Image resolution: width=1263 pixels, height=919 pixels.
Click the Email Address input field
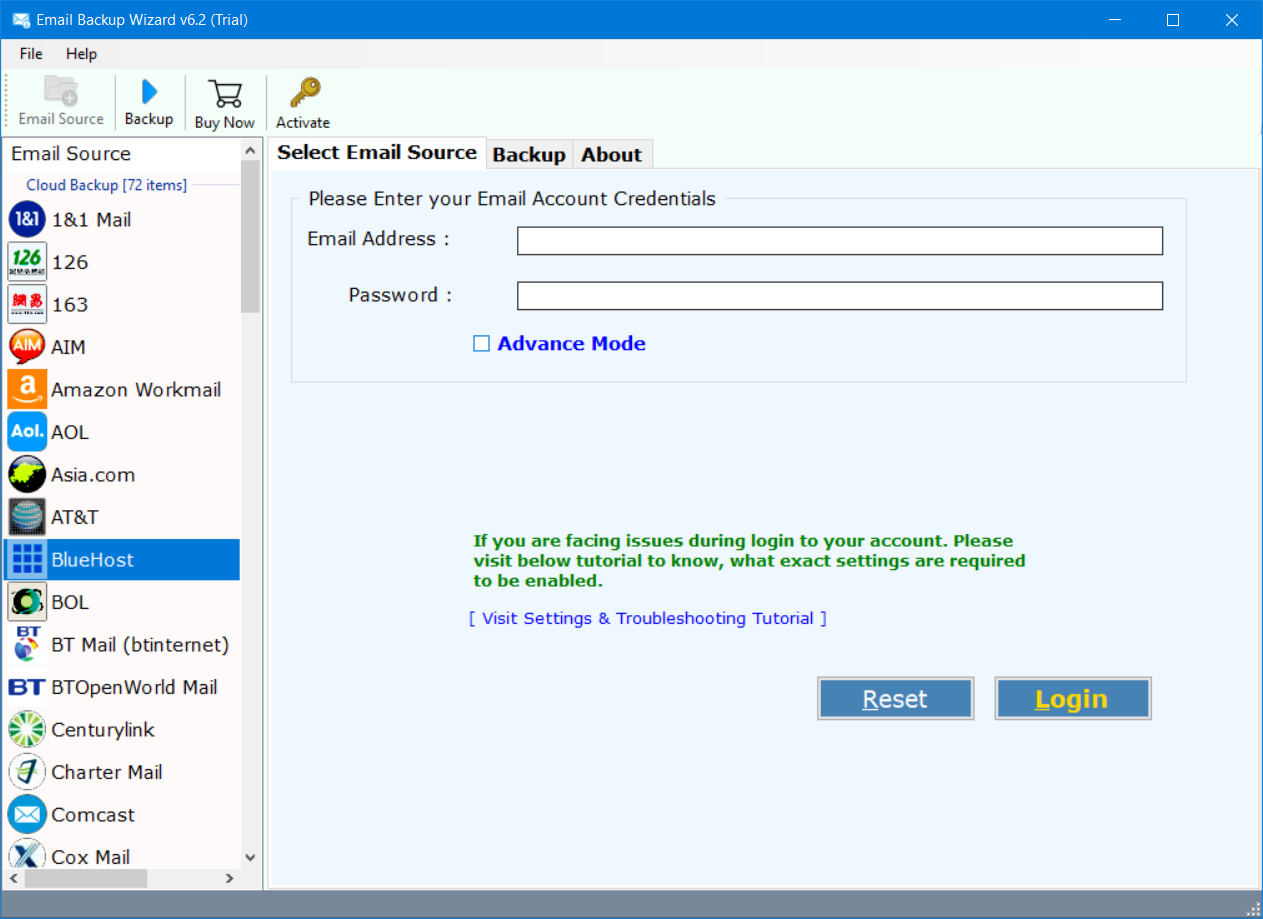(840, 241)
